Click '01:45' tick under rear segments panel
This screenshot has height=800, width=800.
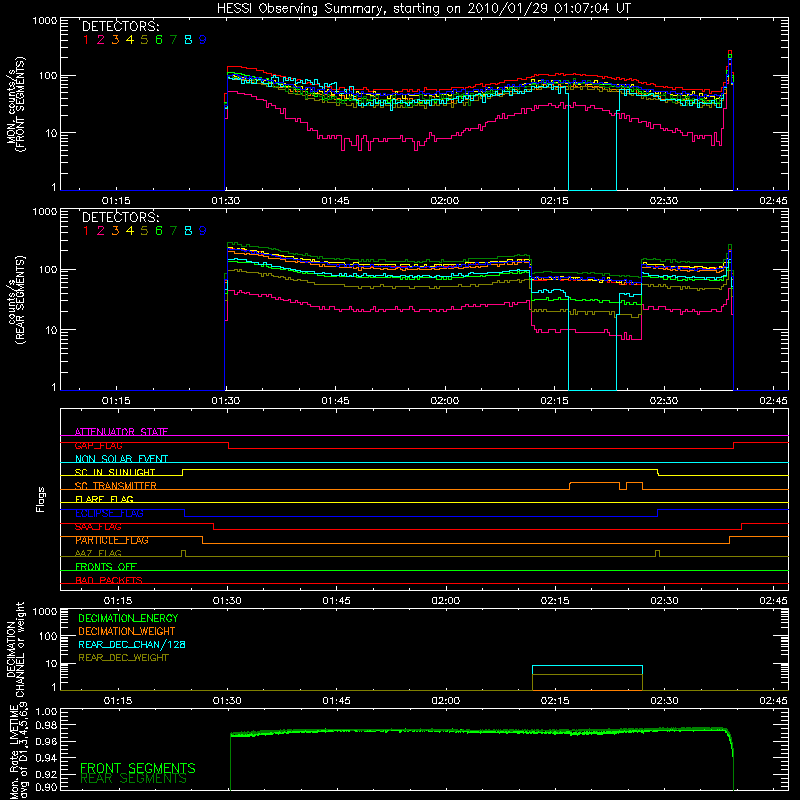pyautogui.click(x=335, y=401)
